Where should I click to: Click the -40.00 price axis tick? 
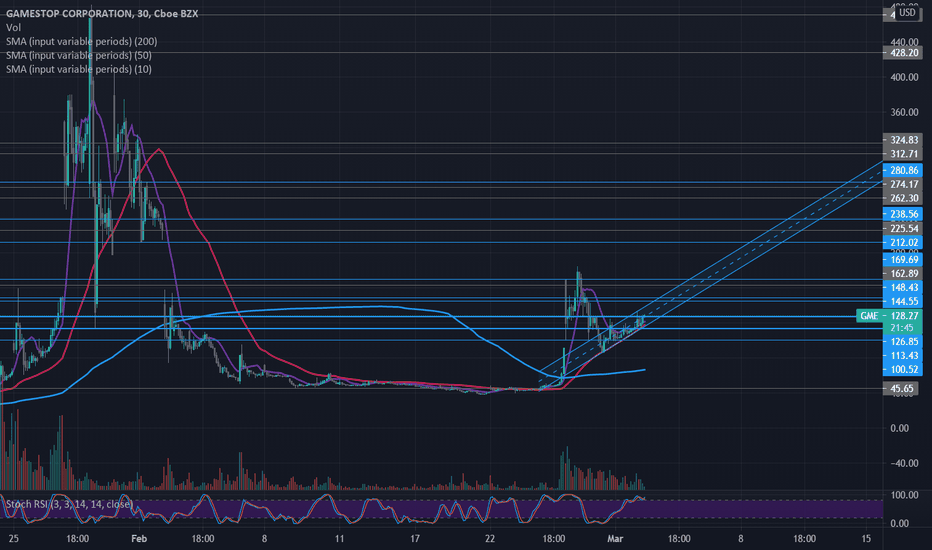pos(903,463)
